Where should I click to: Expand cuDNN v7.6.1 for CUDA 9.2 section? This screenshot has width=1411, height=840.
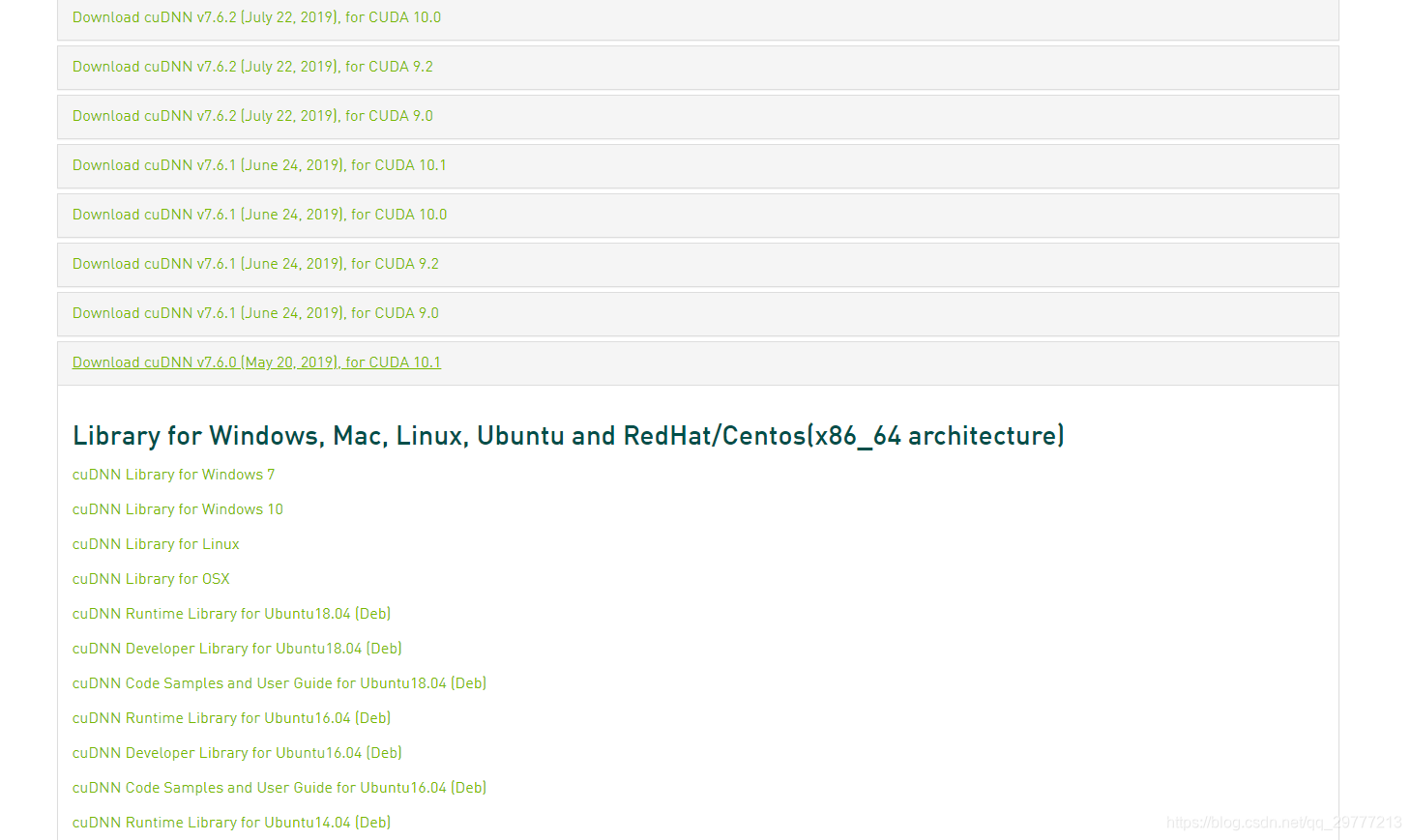(x=255, y=264)
